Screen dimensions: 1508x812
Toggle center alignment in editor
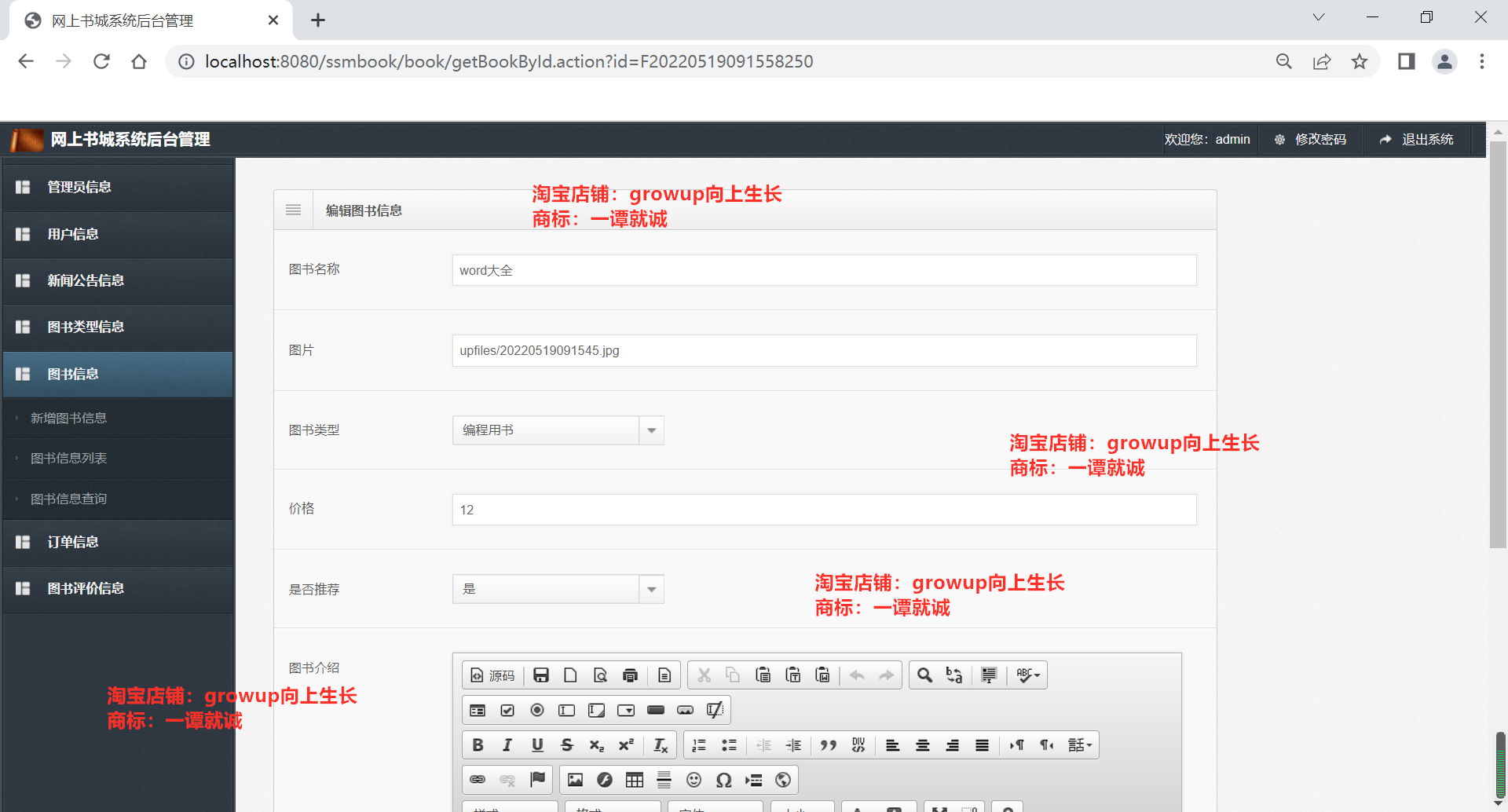(x=923, y=745)
